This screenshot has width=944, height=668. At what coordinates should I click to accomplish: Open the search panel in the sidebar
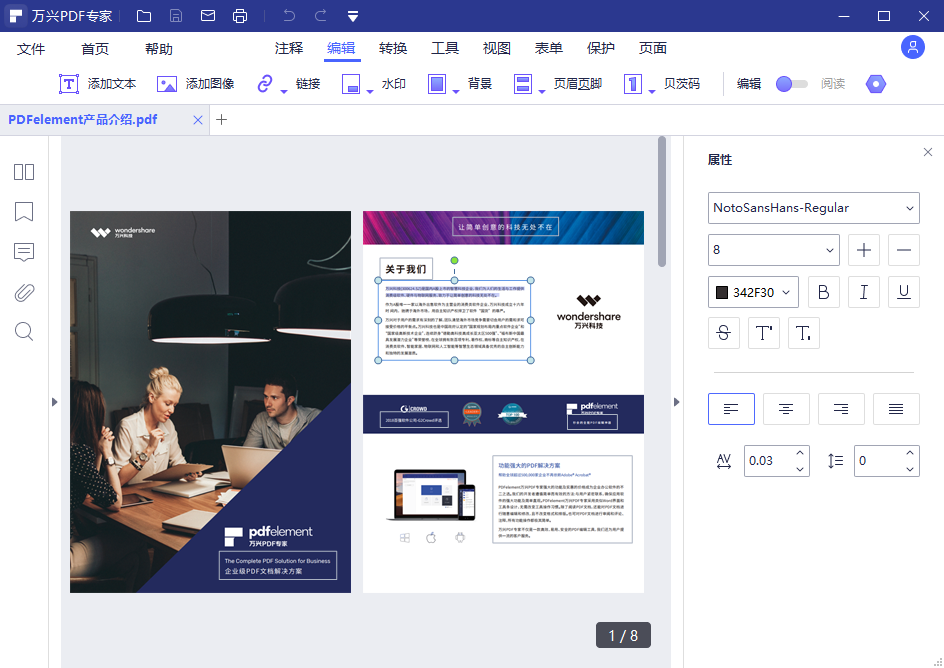coord(23,332)
